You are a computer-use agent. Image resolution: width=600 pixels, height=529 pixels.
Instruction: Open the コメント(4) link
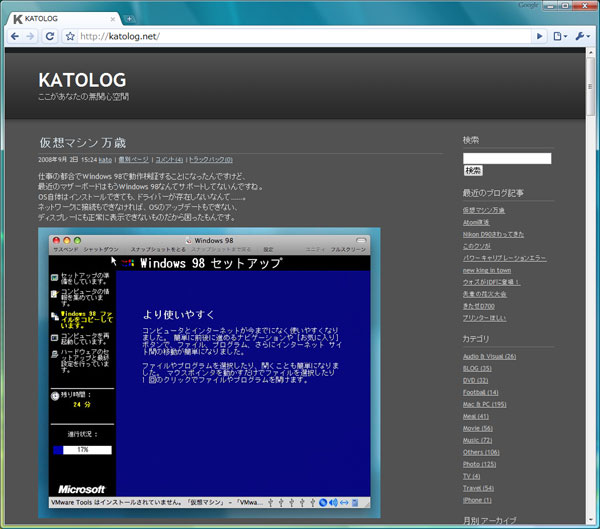169,160
